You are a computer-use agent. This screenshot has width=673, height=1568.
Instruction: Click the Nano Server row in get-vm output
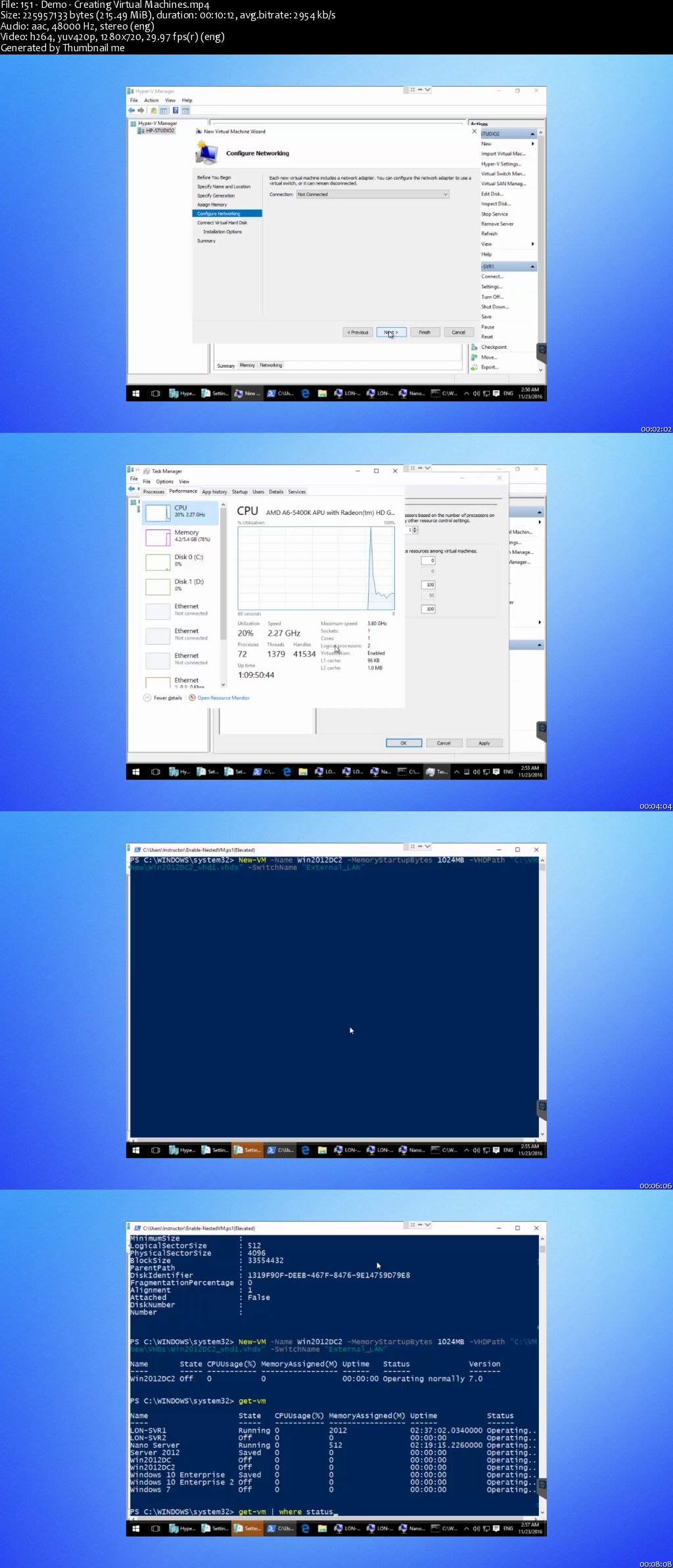coord(333,1445)
